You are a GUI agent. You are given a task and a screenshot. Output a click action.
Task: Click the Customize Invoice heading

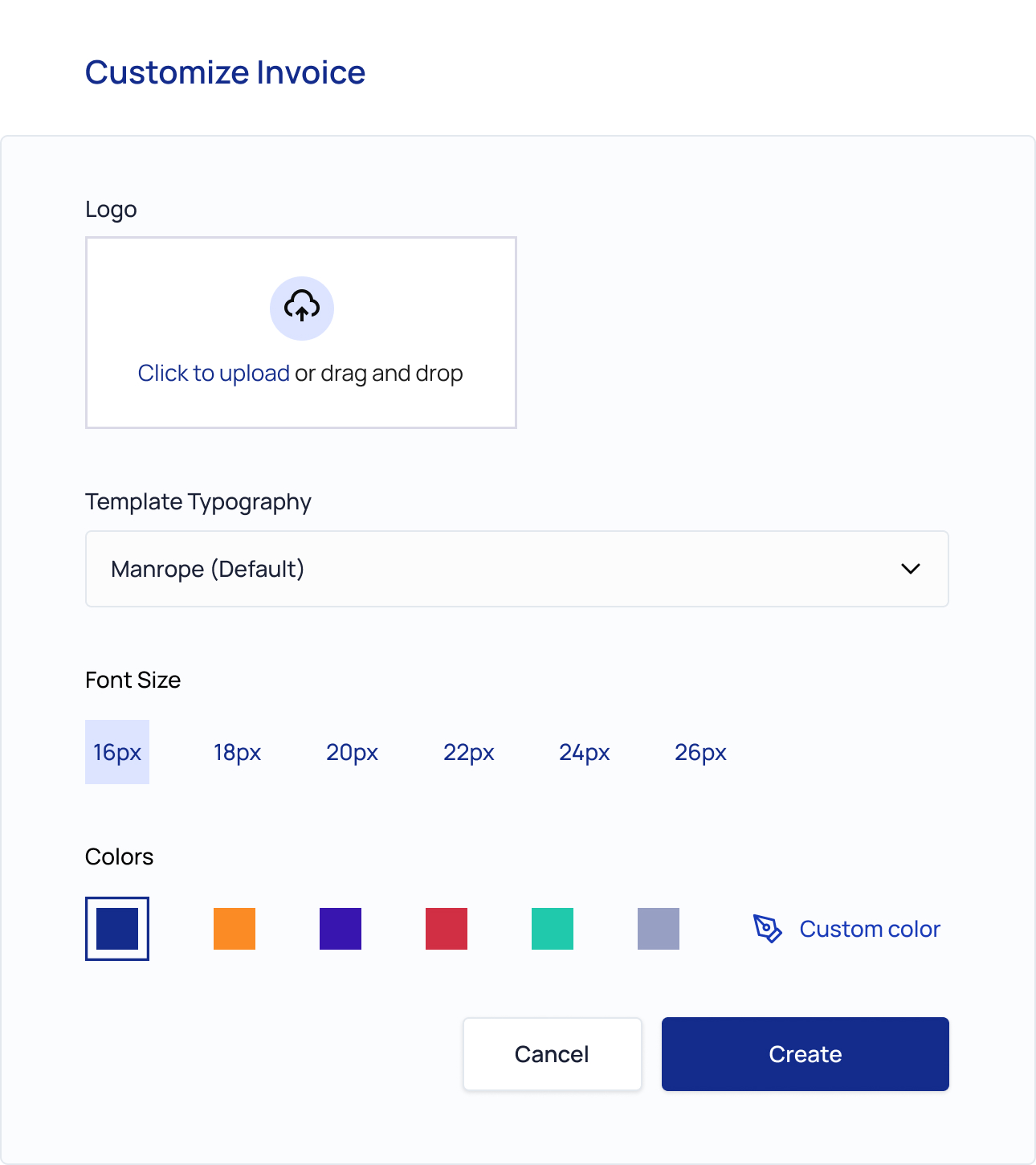pos(226,72)
